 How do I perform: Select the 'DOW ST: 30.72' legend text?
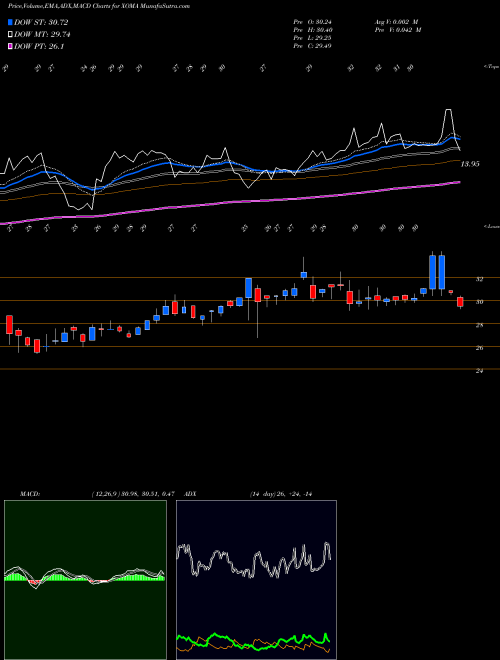pos(41,22)
